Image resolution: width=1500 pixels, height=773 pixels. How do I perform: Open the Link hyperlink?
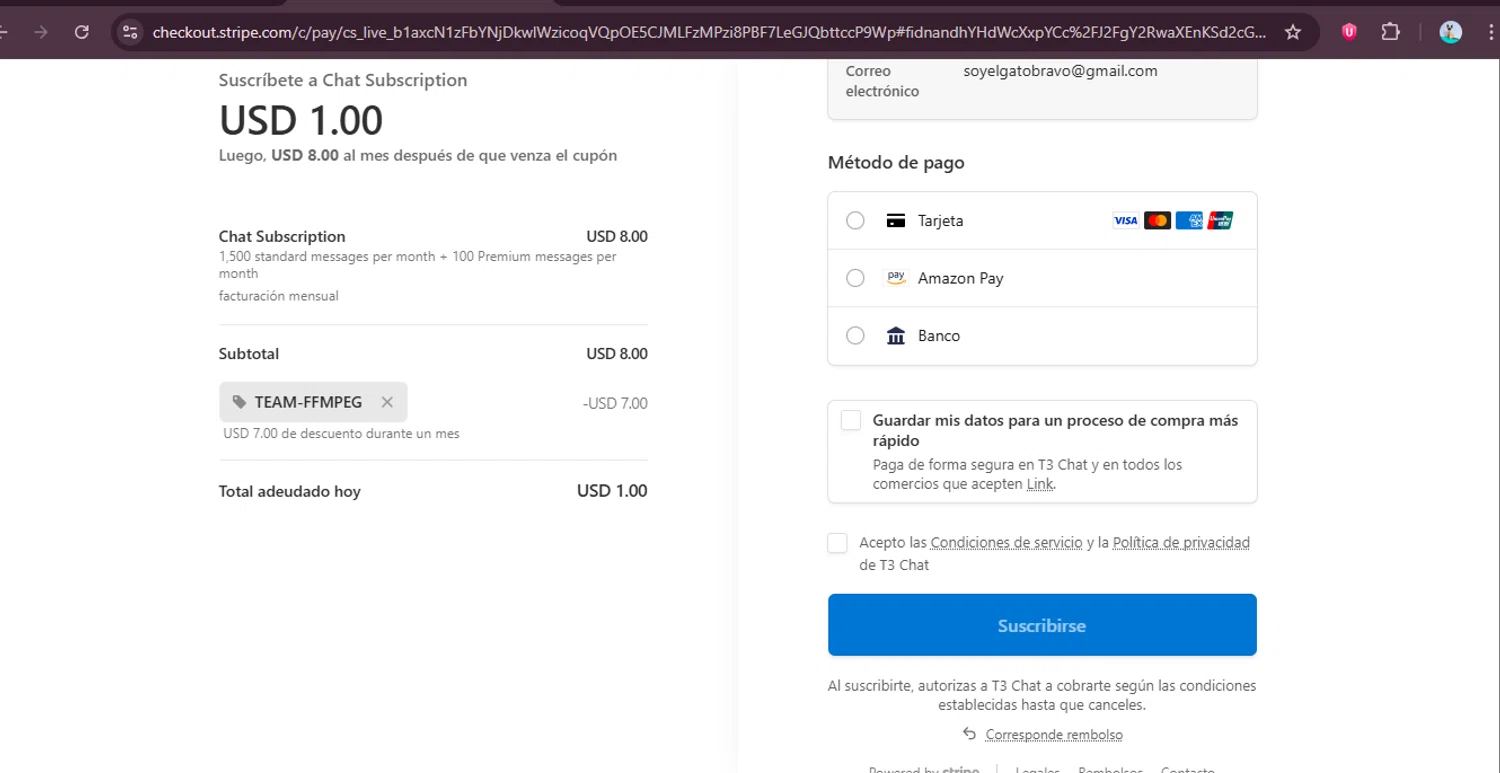[x=1039, y=484]
